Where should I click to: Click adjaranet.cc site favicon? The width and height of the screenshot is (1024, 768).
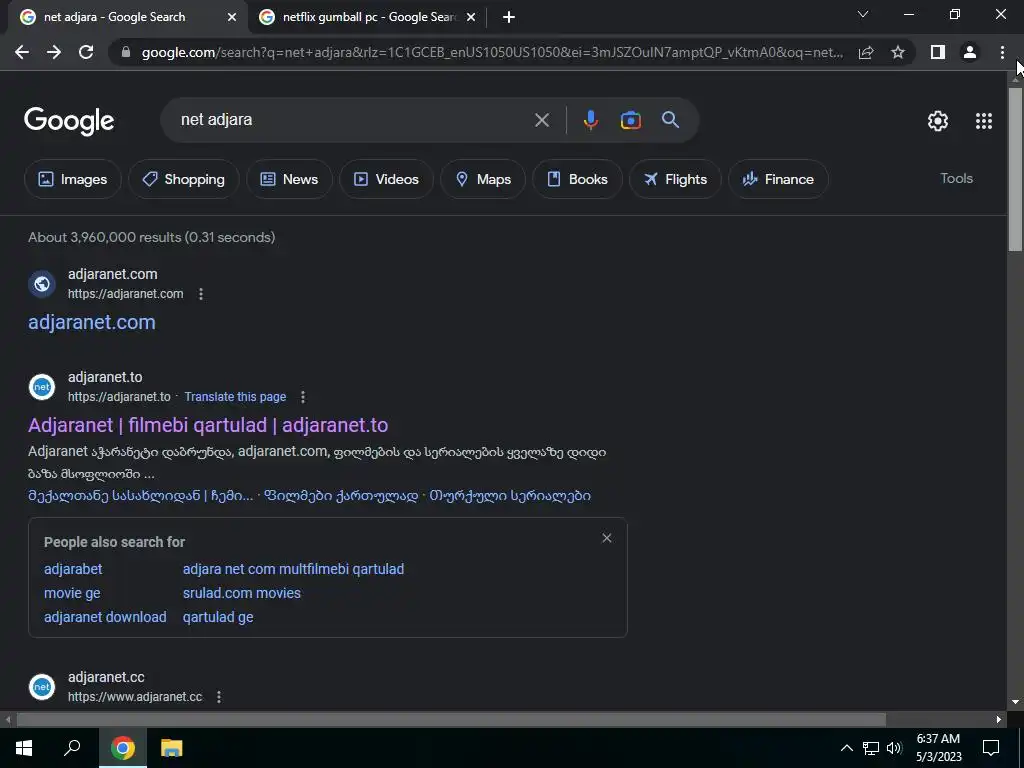pyautogui.click(x=42, y=687)
